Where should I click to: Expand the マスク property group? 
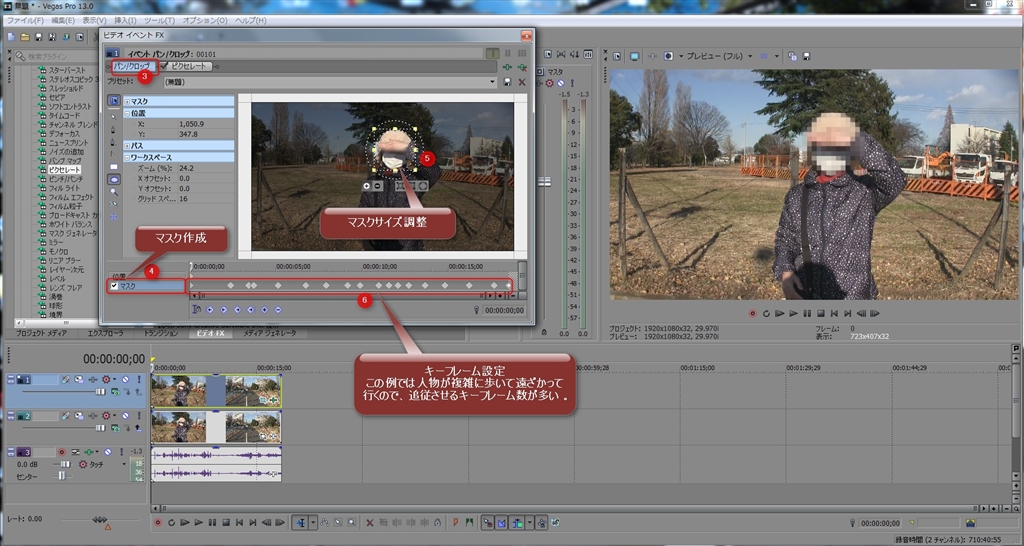tap(127, 102)
